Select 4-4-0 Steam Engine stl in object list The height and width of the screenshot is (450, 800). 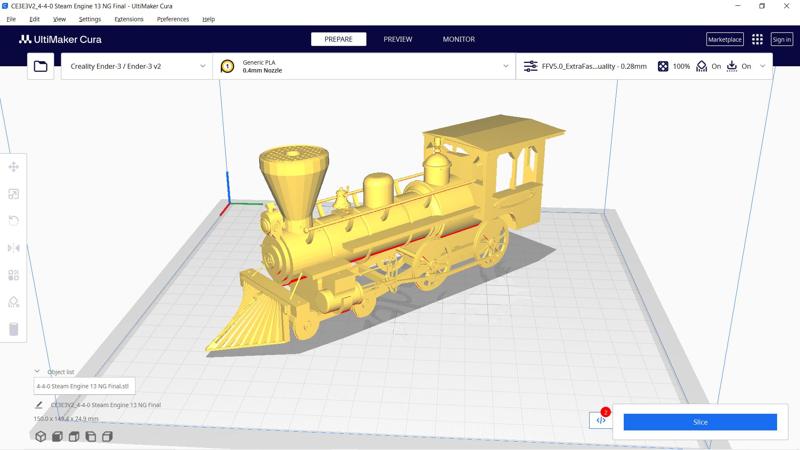84,386
